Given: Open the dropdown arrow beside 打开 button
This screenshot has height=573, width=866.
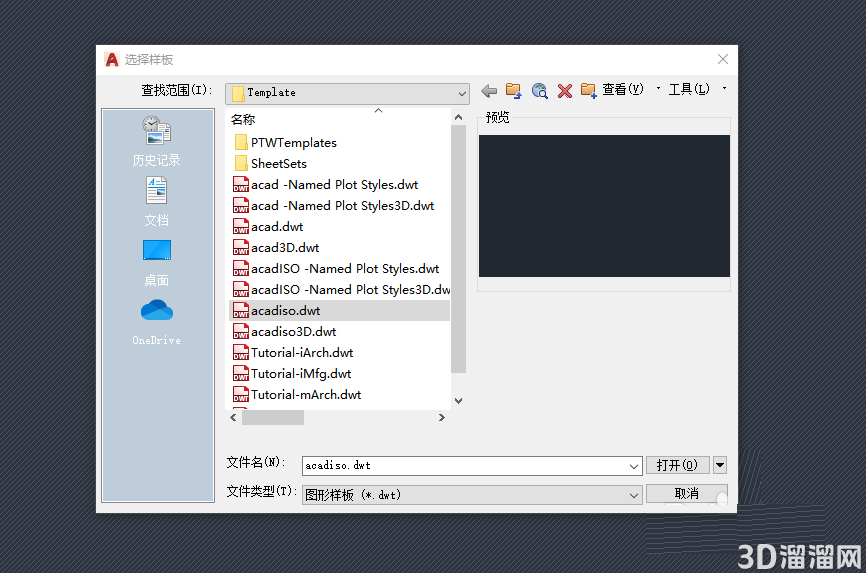Looking at the screenshot, I should [720, 465].
